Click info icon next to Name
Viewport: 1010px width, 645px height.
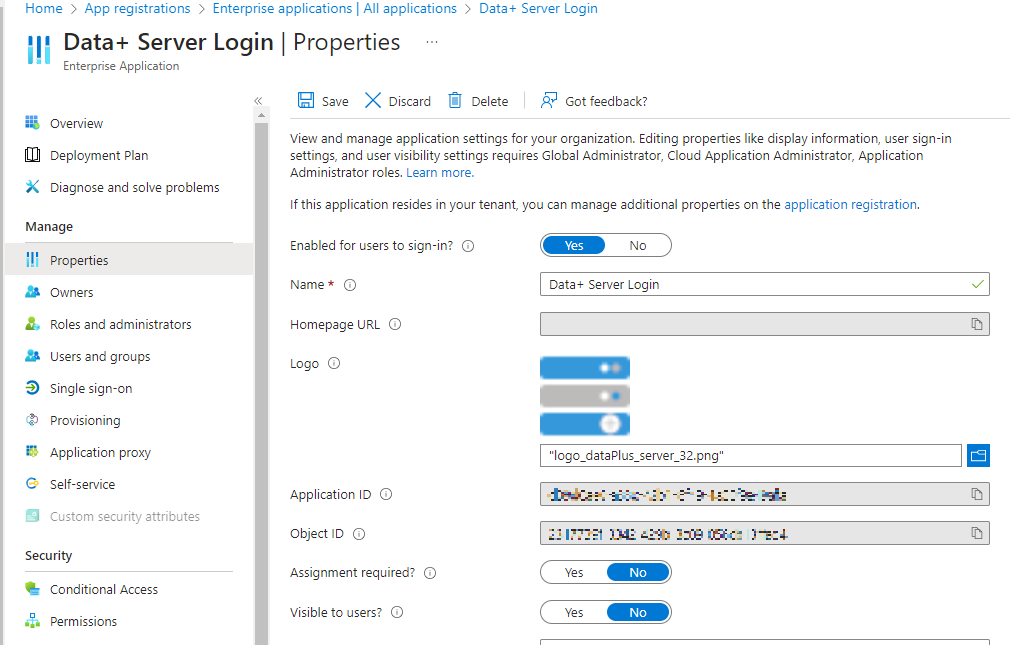pyautogui.click(x=350, y=285)
